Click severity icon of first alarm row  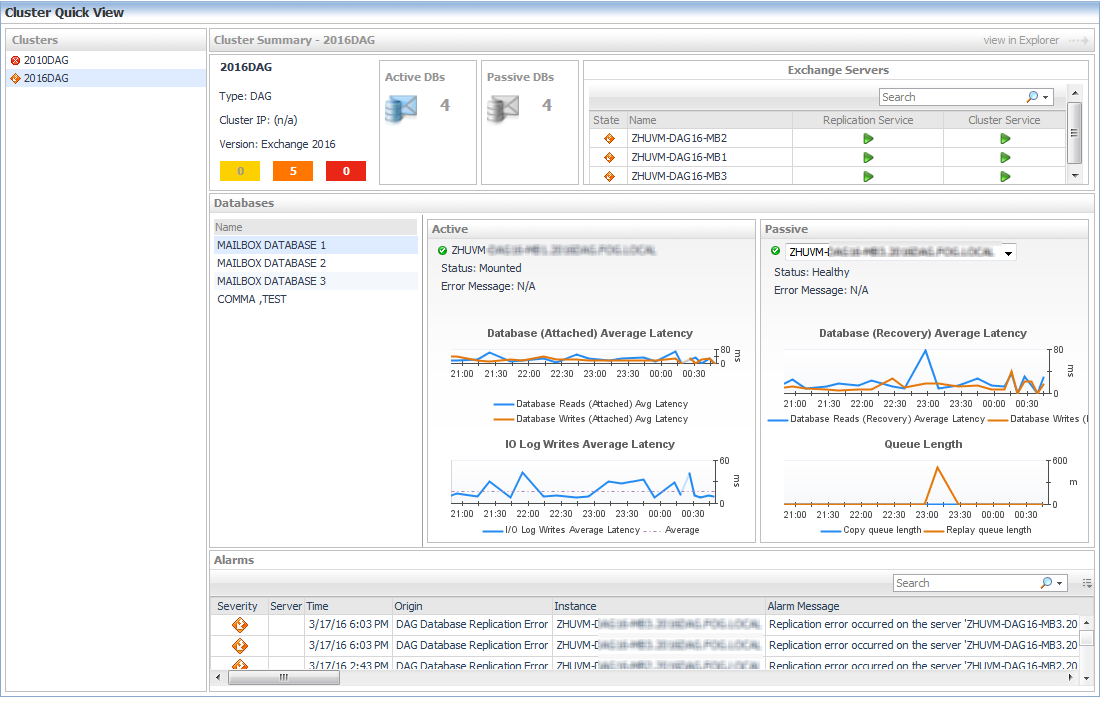[239, 625]
